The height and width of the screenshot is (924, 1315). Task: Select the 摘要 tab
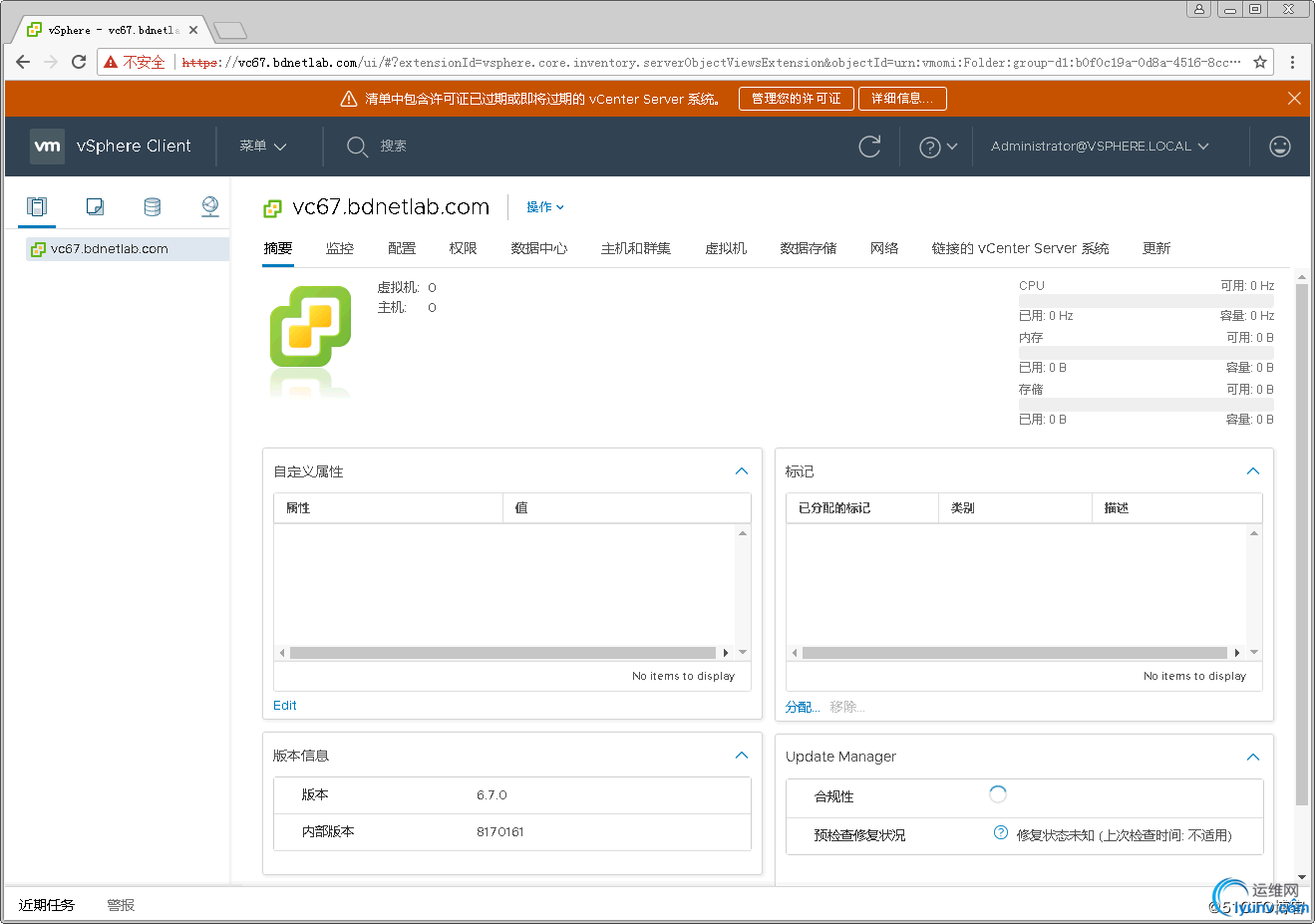[x=278, y=248]
